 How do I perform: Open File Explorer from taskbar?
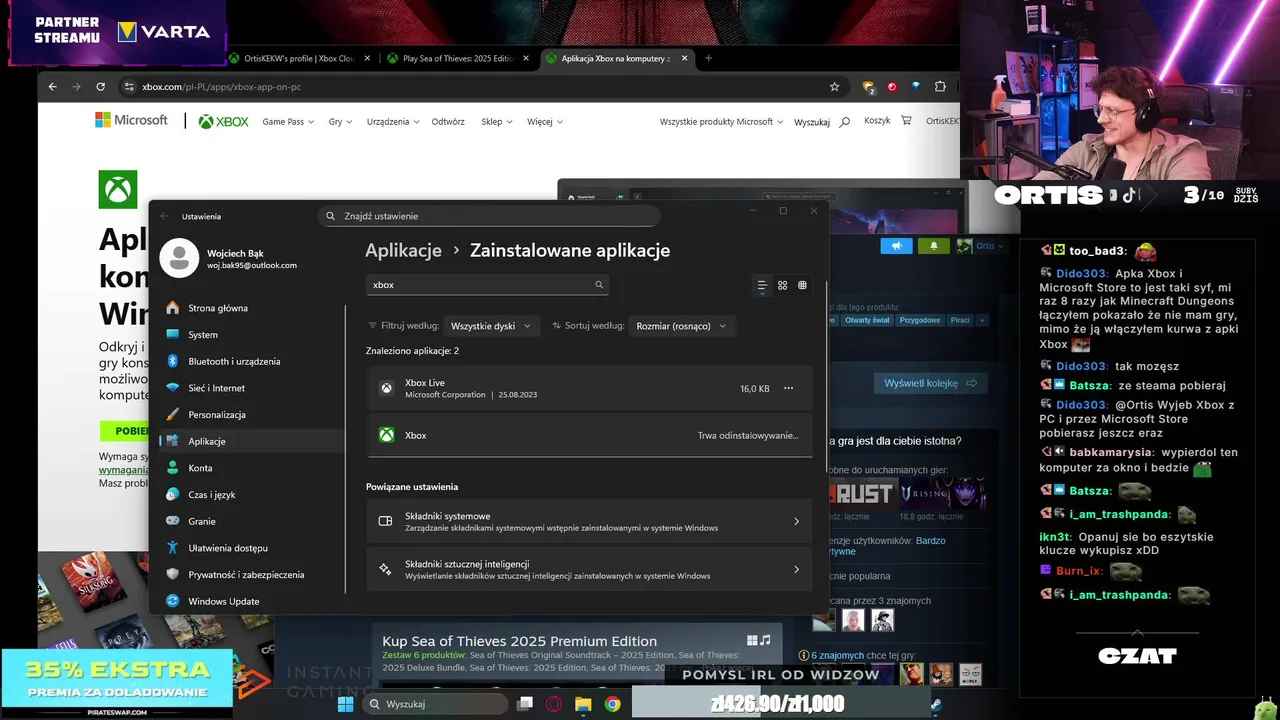583,704
